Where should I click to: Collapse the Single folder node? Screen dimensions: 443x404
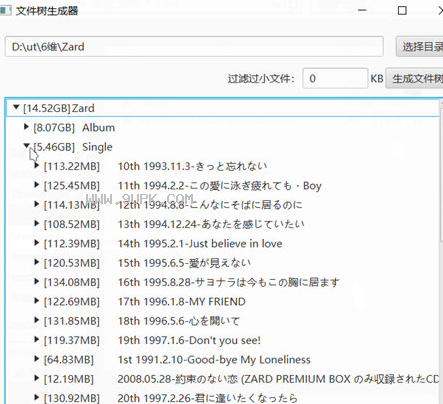pos(27,146)
